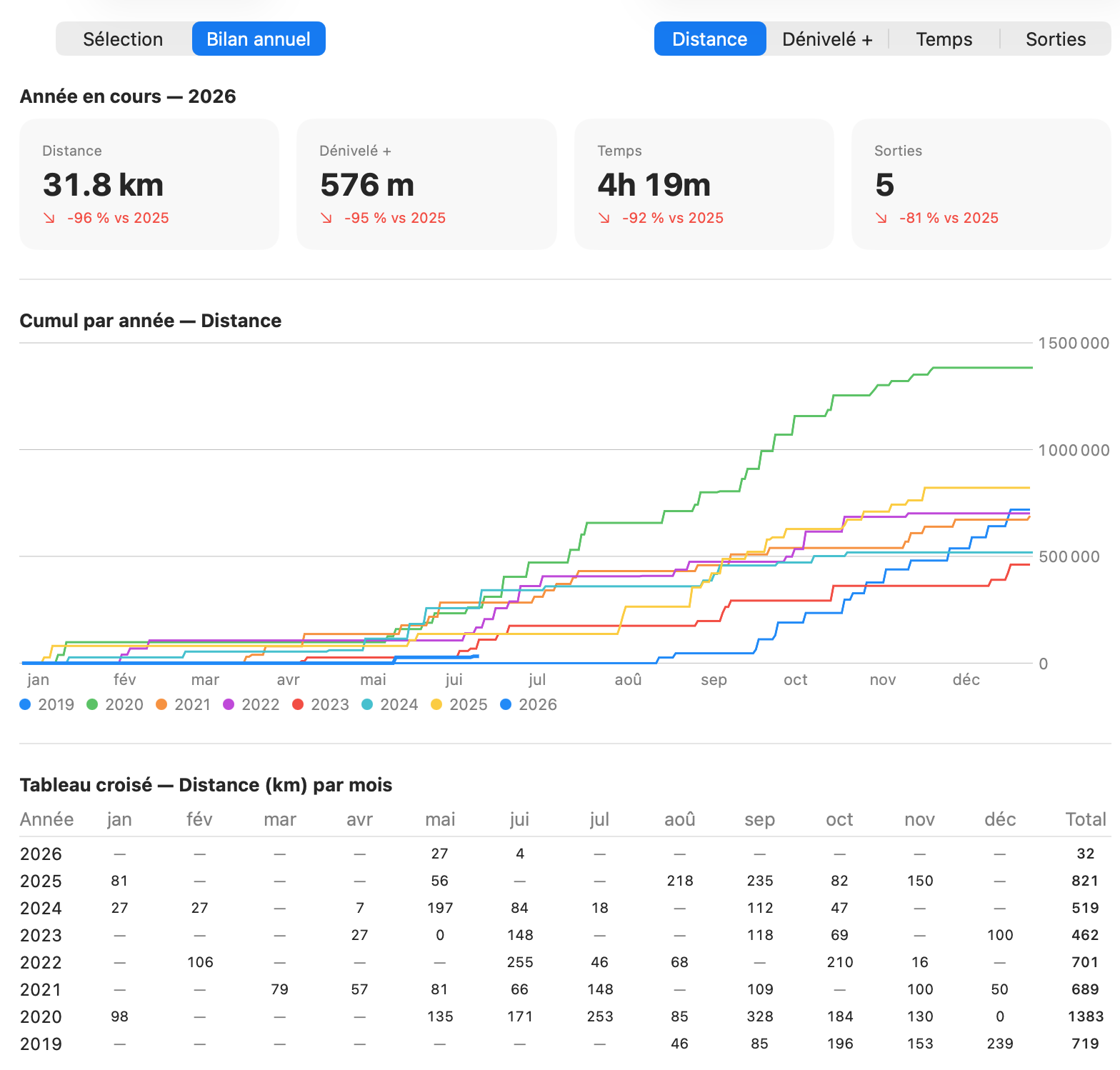Click the mai column header in table

[x=440, y=819]
